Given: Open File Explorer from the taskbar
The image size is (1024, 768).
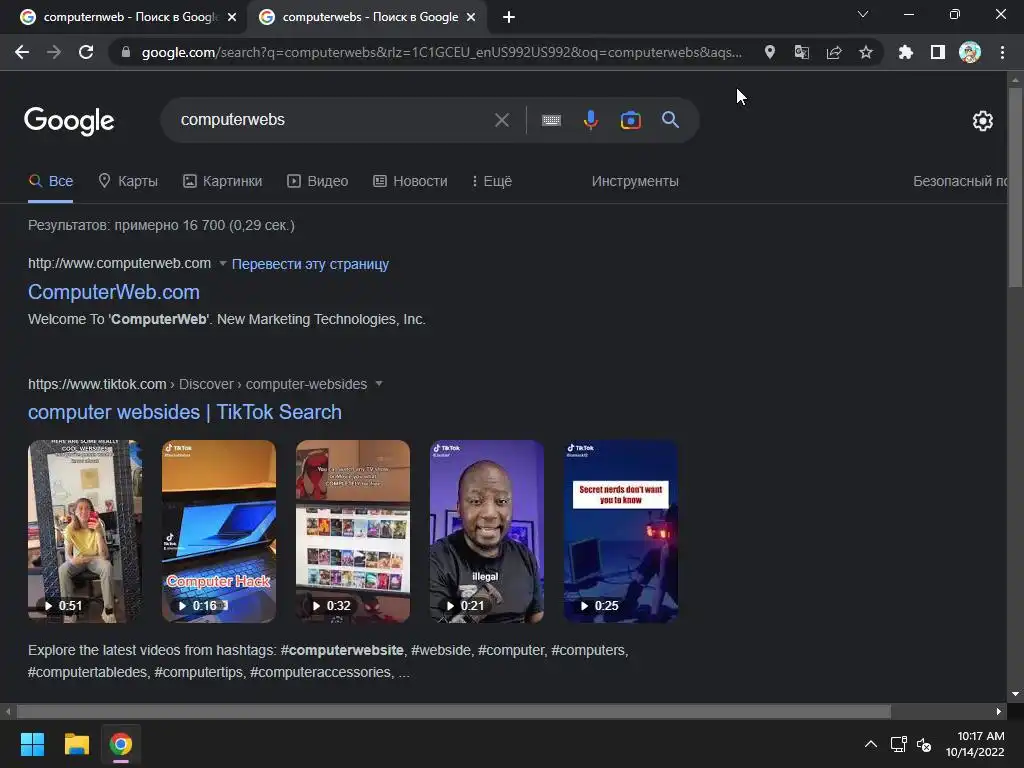Looking at the screenshot, I should click(x=76, y=744).
